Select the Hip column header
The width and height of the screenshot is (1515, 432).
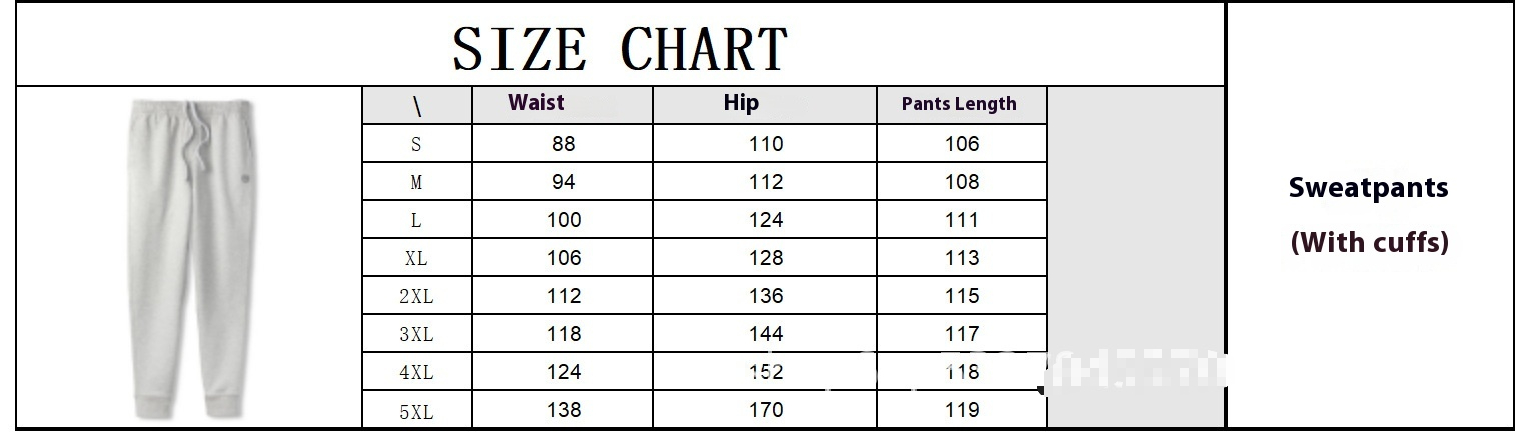741,103
